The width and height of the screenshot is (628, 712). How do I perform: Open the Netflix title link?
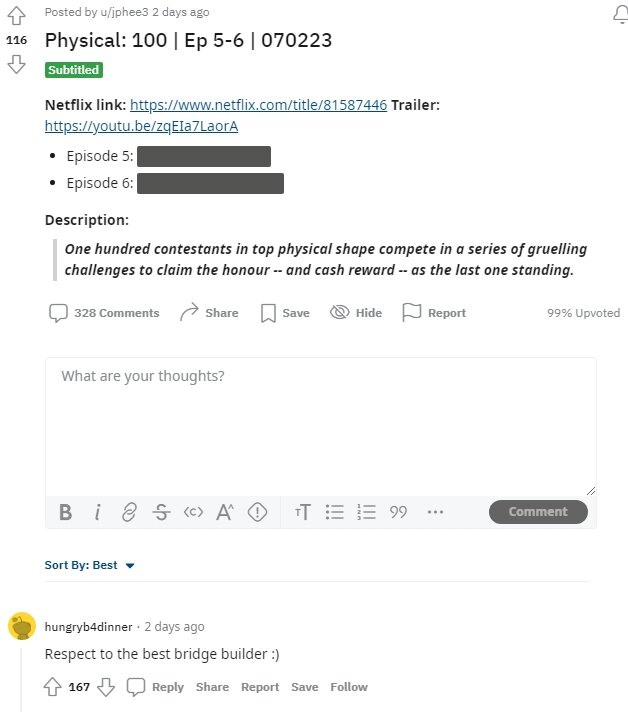pyautogui.click(x=258, y=105)
